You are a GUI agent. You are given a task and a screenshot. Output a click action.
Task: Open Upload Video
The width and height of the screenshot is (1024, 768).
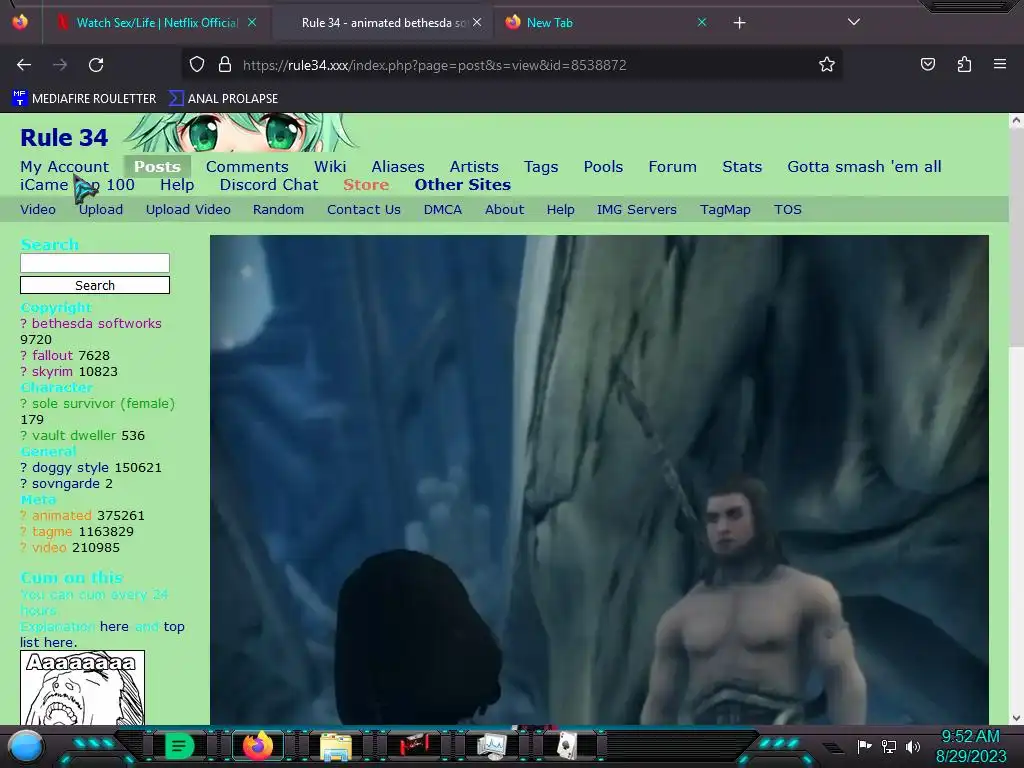(188, 210)
